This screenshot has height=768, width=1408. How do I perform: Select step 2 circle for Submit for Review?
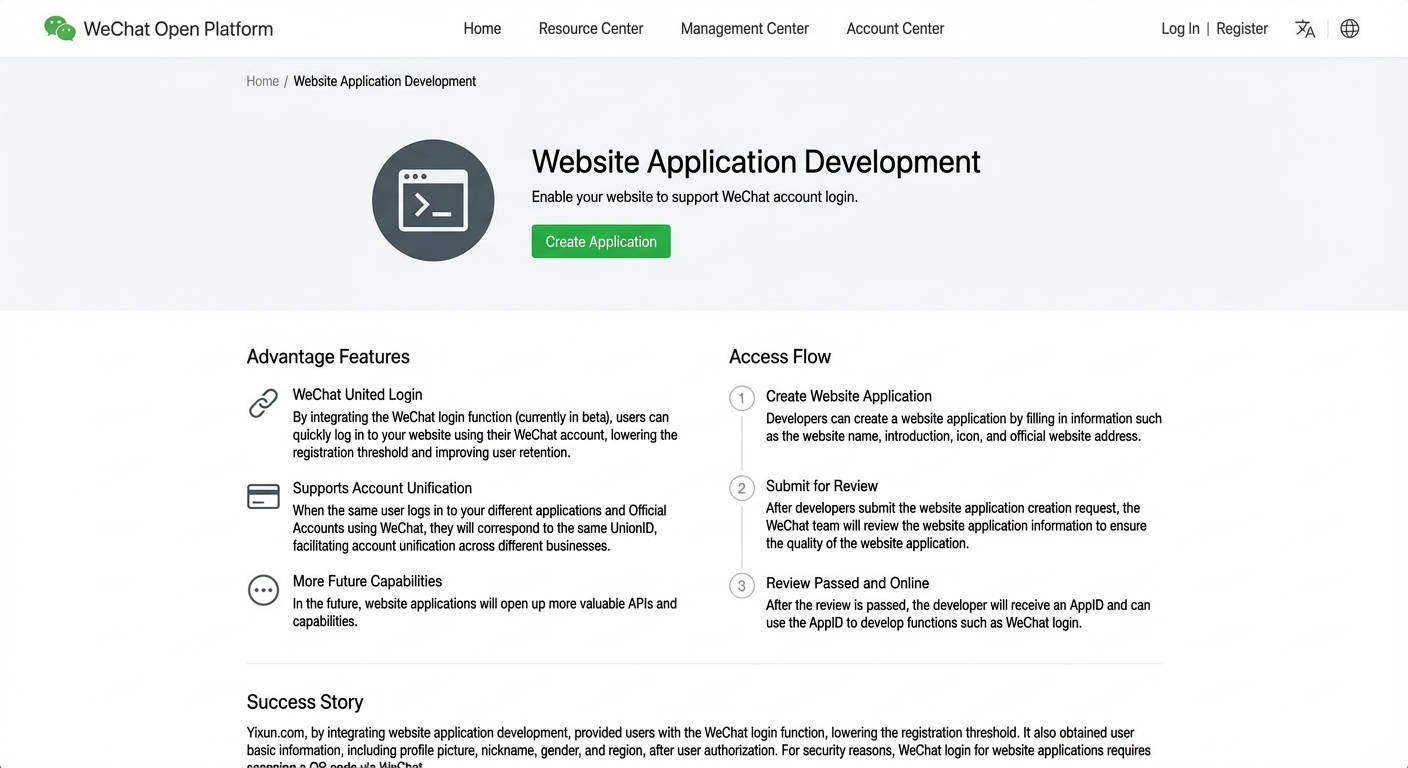click(741, 488)
